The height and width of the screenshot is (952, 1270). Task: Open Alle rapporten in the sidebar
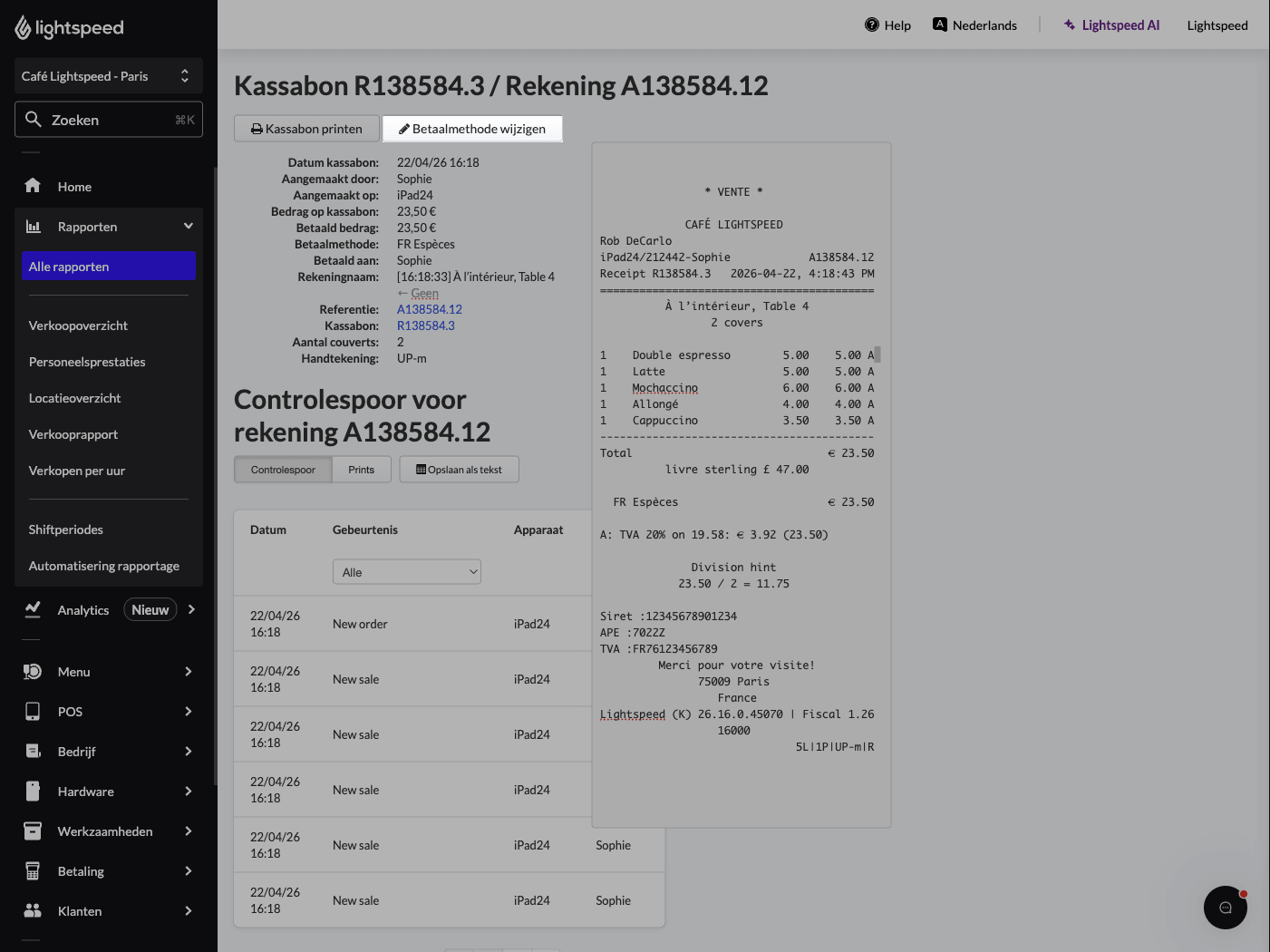coord(109,267)
